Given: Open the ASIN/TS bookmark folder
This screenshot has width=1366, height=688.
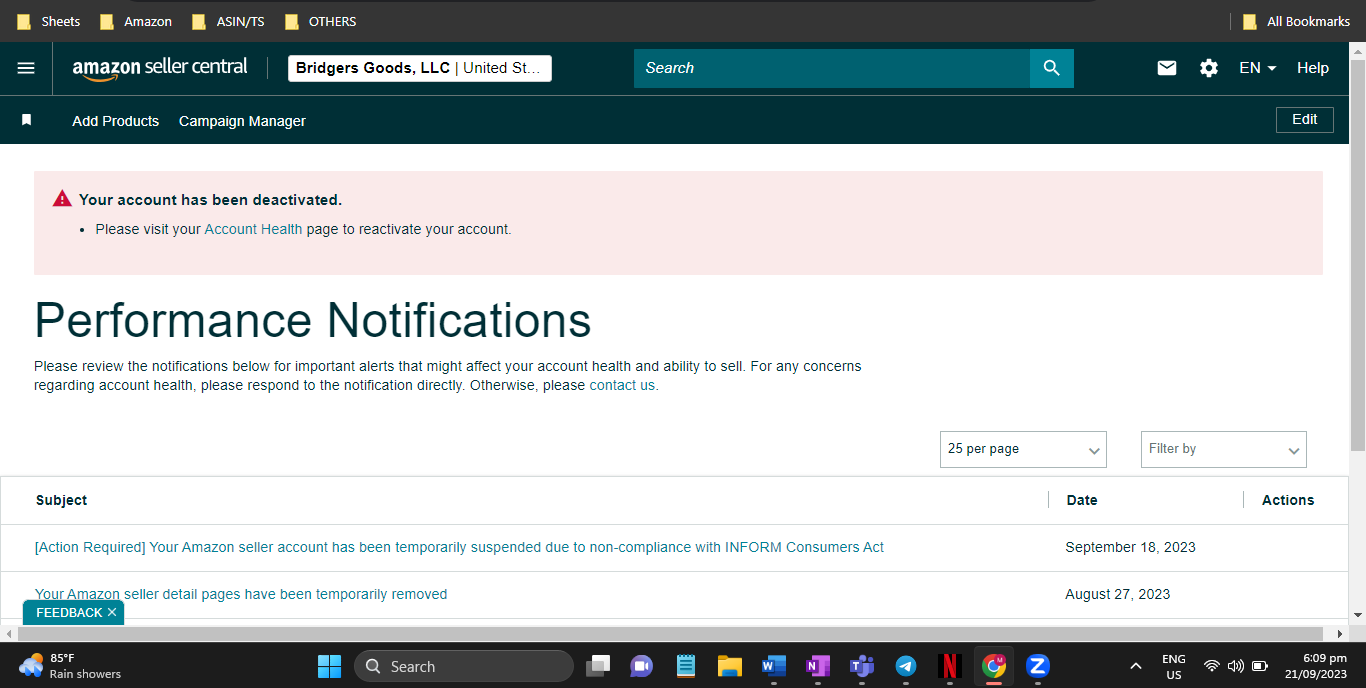Looking at the screenshot, I should [228, 21].
